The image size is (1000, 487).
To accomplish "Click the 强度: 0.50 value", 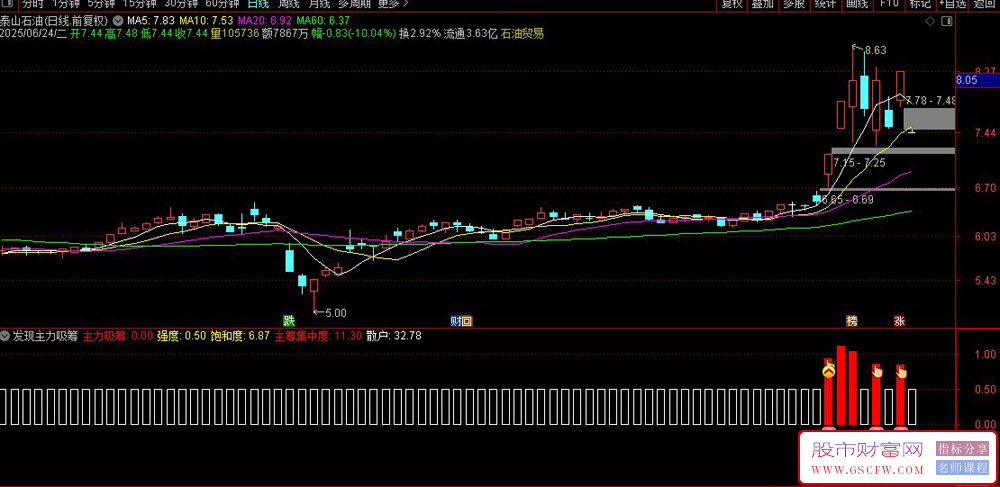I will click(182, 336).
